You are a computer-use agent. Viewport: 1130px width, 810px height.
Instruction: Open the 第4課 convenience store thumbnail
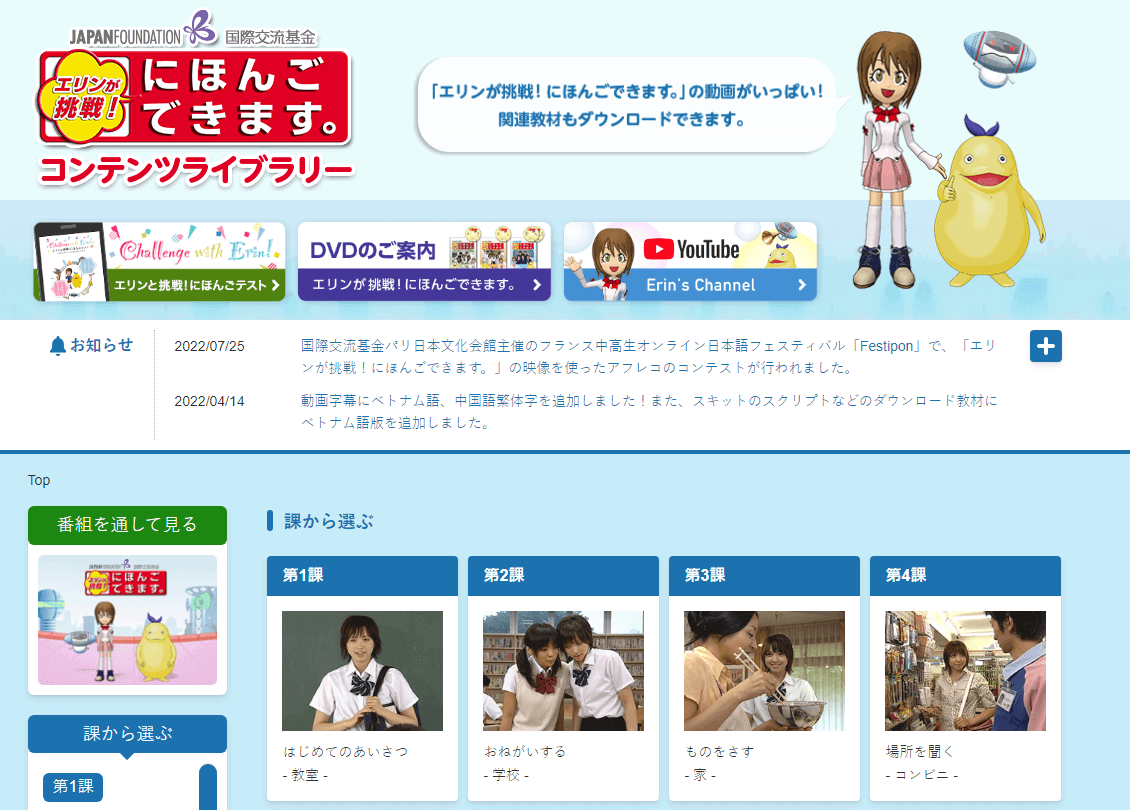coord(966,671)
